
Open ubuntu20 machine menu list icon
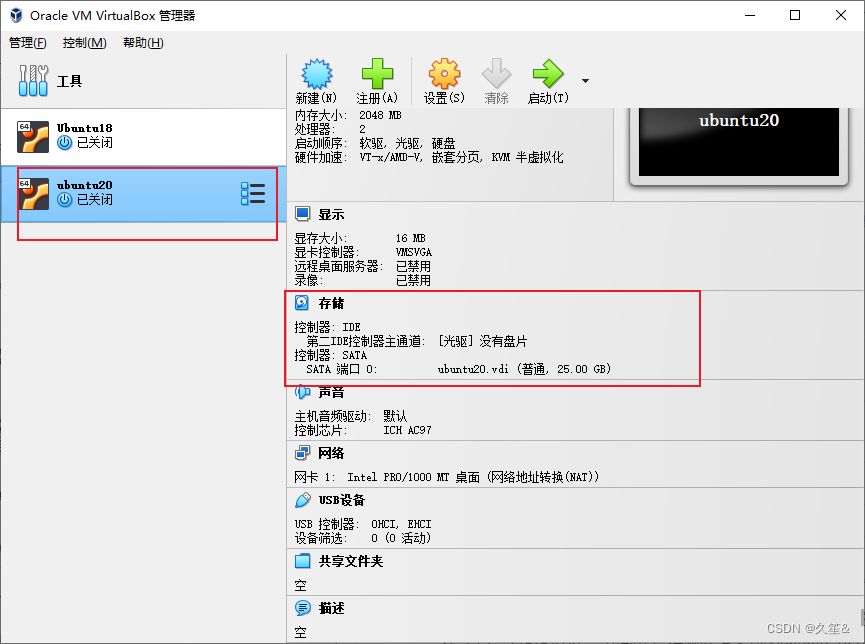pyautogui.click(x=253, y=194)
